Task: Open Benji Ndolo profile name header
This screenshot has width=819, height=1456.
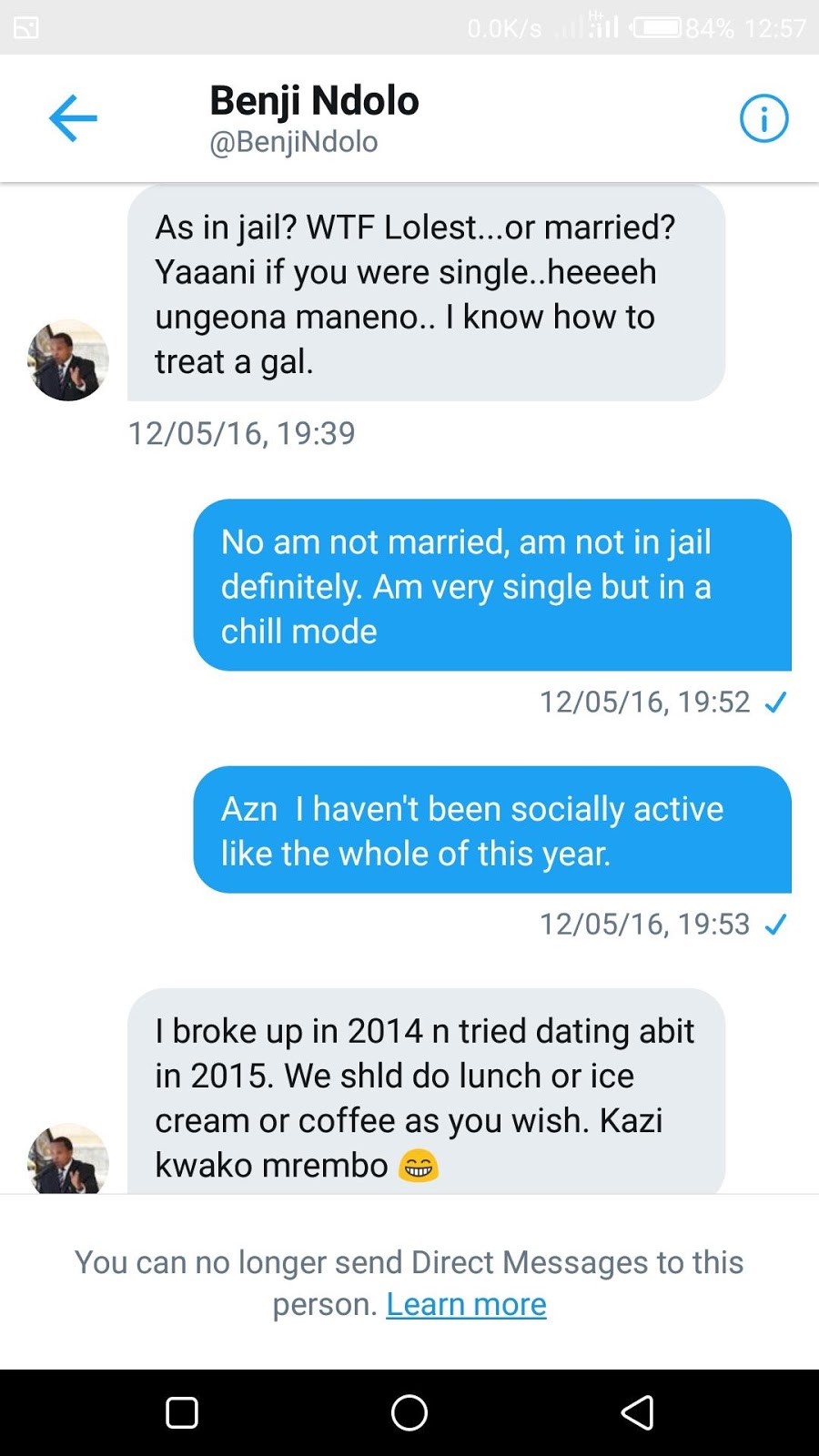Action: 314,100
